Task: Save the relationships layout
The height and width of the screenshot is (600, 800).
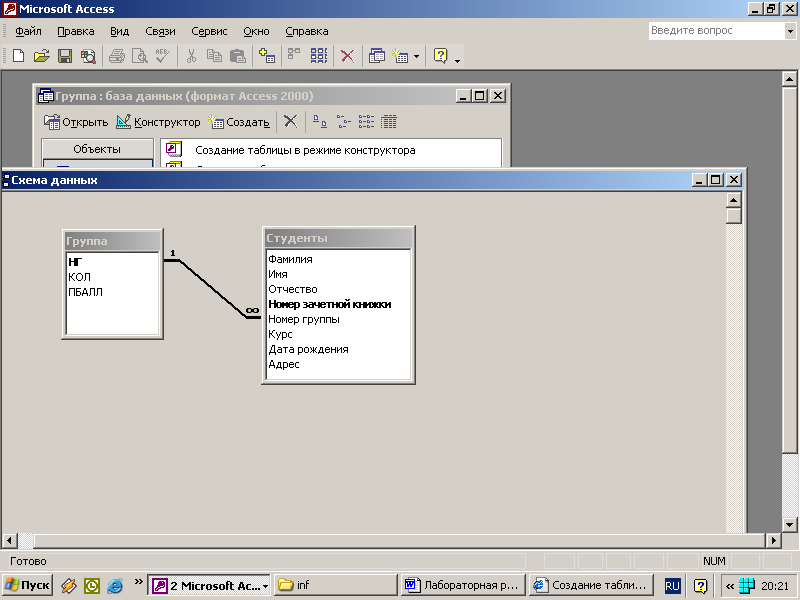Action: [x=65, y=56]
